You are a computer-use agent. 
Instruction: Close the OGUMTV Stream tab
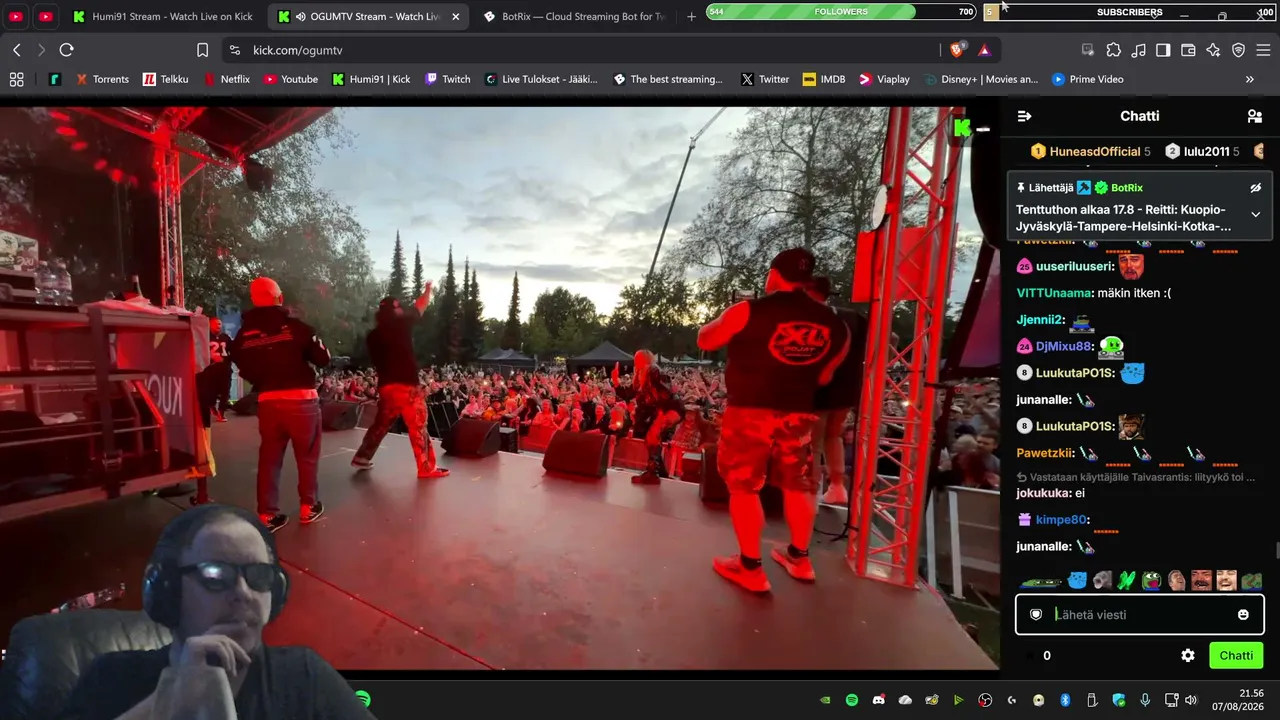coord(456,17)
